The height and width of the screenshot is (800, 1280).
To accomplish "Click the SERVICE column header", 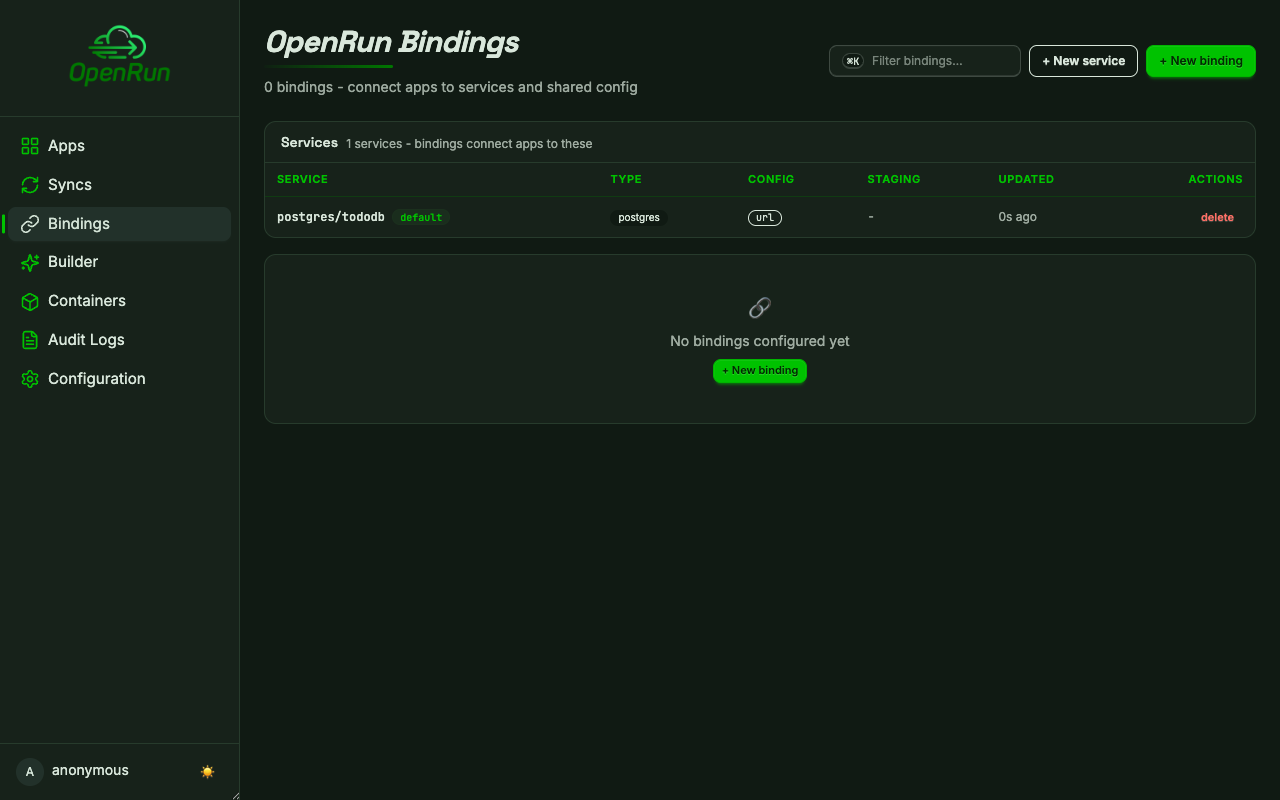I will 302,180.
